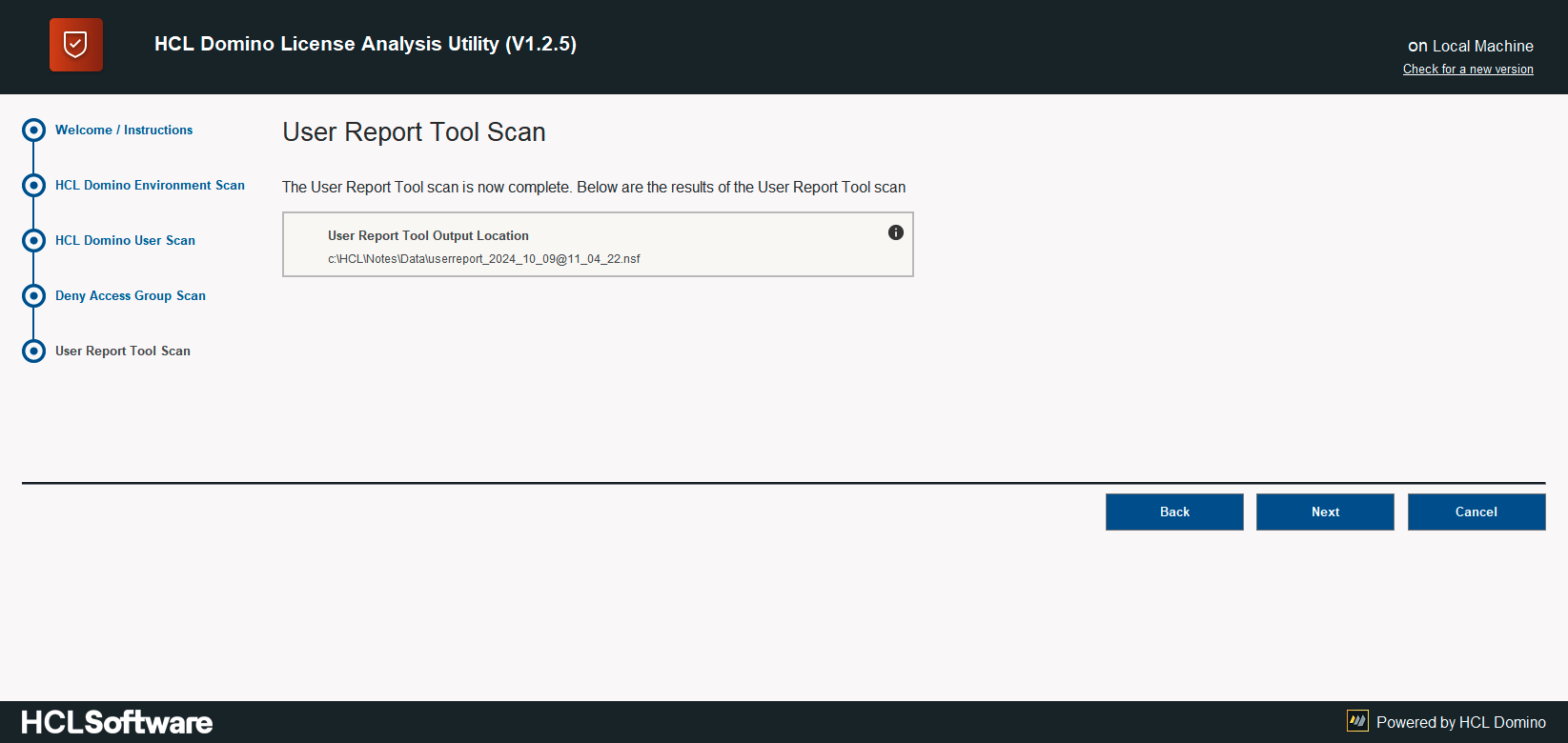
Task: Select the User Report Tool Scan step circle
Action: [x=33, y=351]
